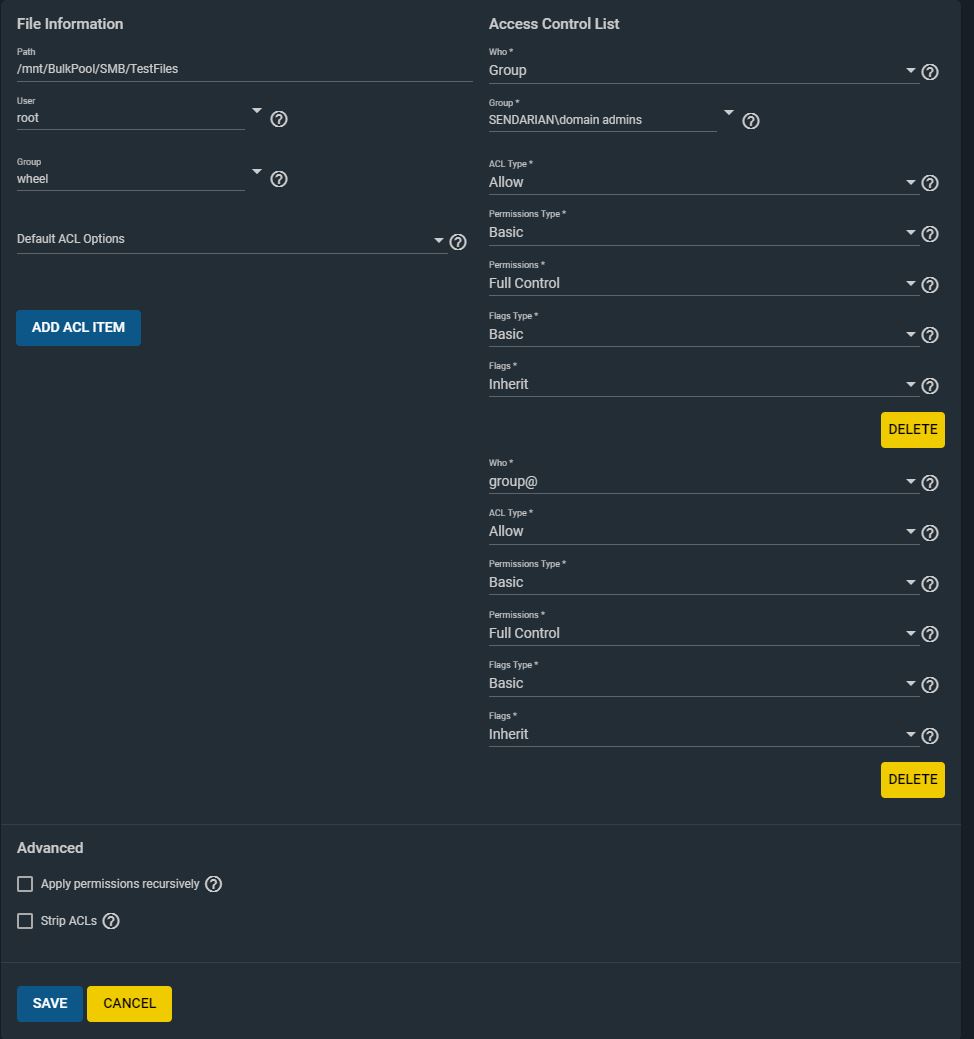Open second entry's Flags Inherit dropdown
This screenshot has width=974, height=1039.
tap(704, 734)
